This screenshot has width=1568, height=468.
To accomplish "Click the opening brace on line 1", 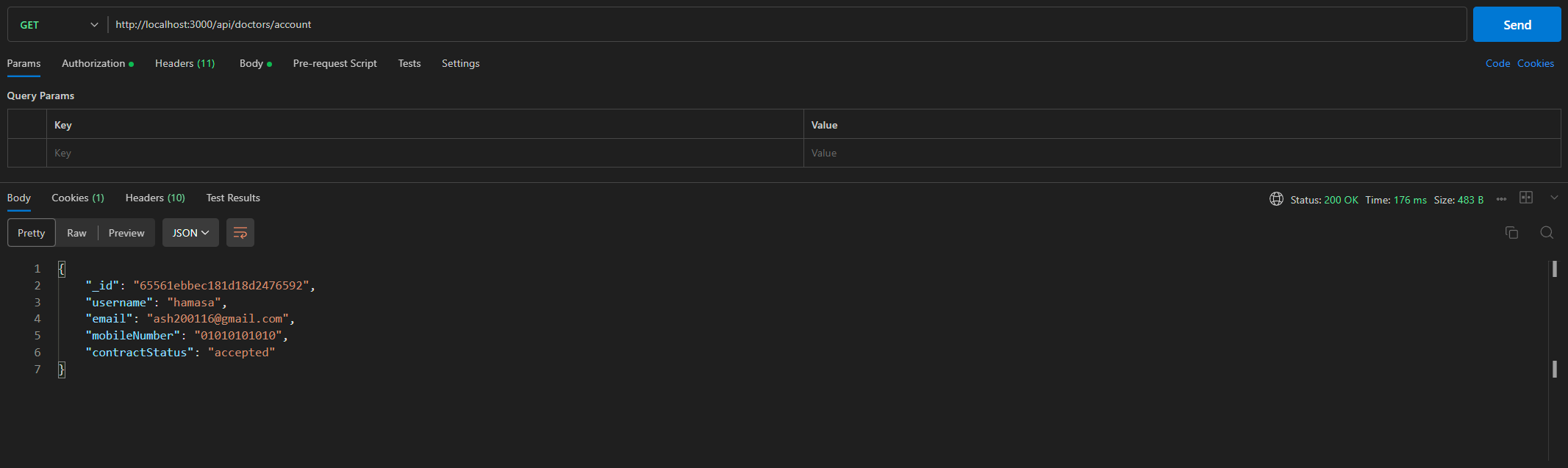I will click(x=62, y=269).
